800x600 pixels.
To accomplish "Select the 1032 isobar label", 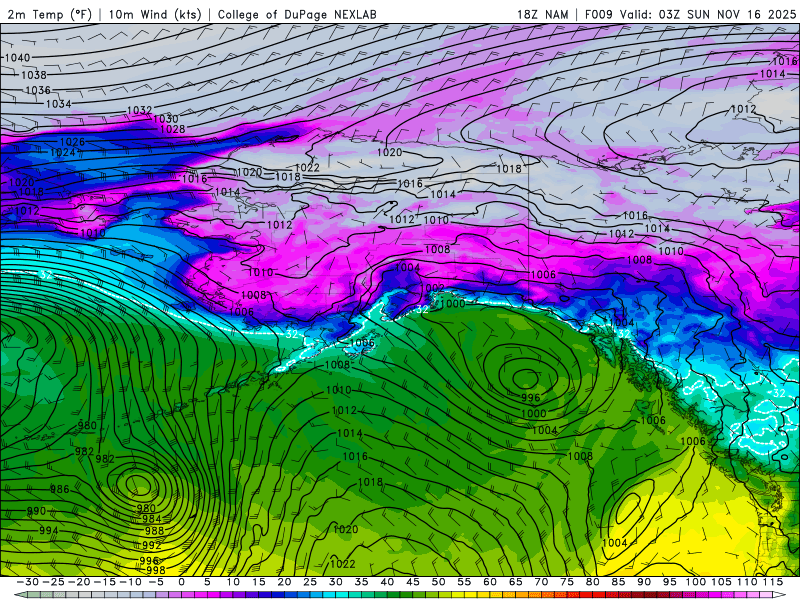I will pyautogui.click(x=139, y=110).
